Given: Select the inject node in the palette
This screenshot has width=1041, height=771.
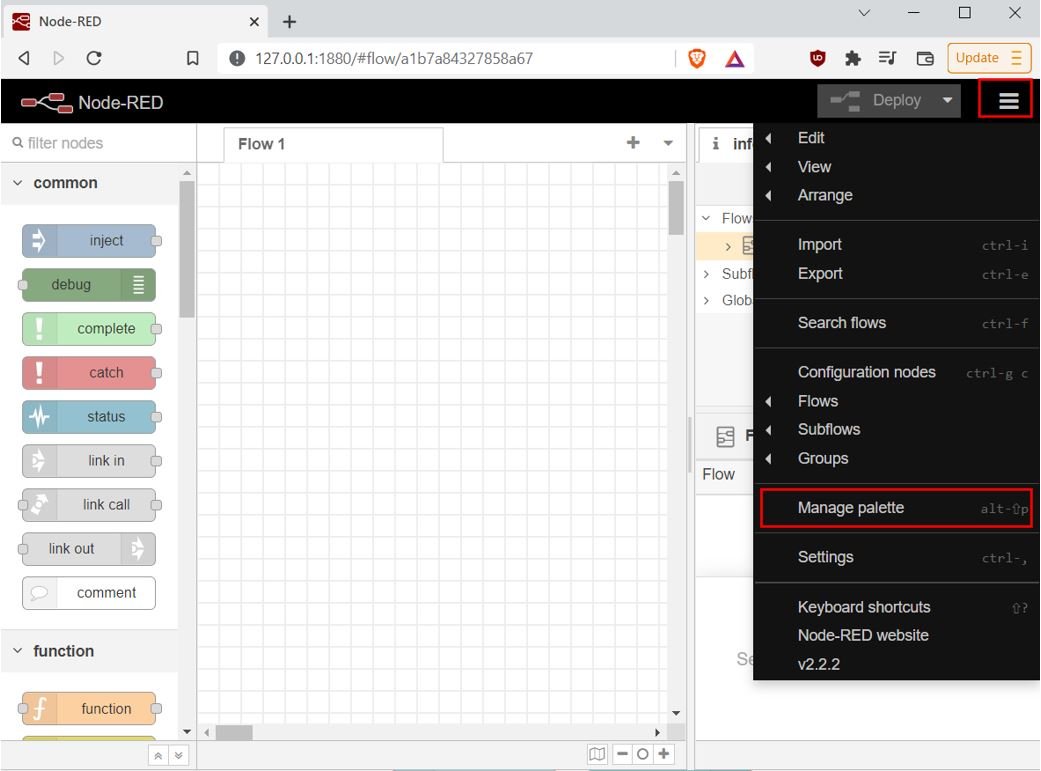Looking at the screenshot, I should pos(90,240).
